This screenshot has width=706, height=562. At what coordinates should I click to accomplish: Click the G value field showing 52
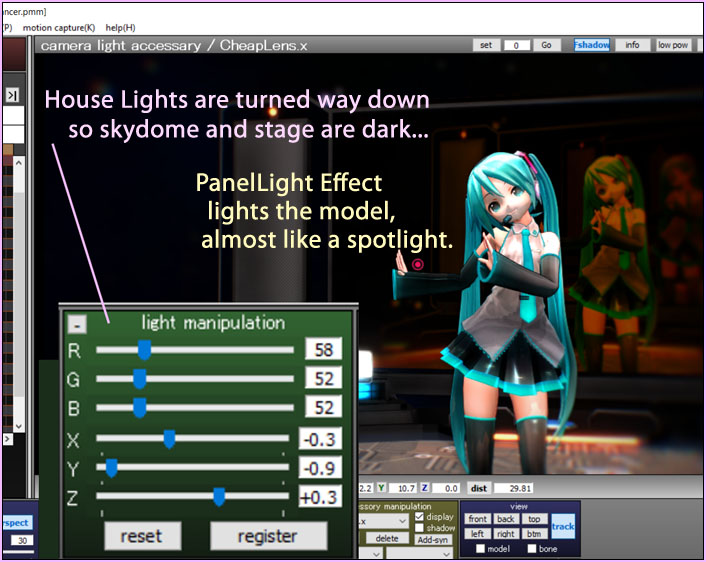click(323, 378)
